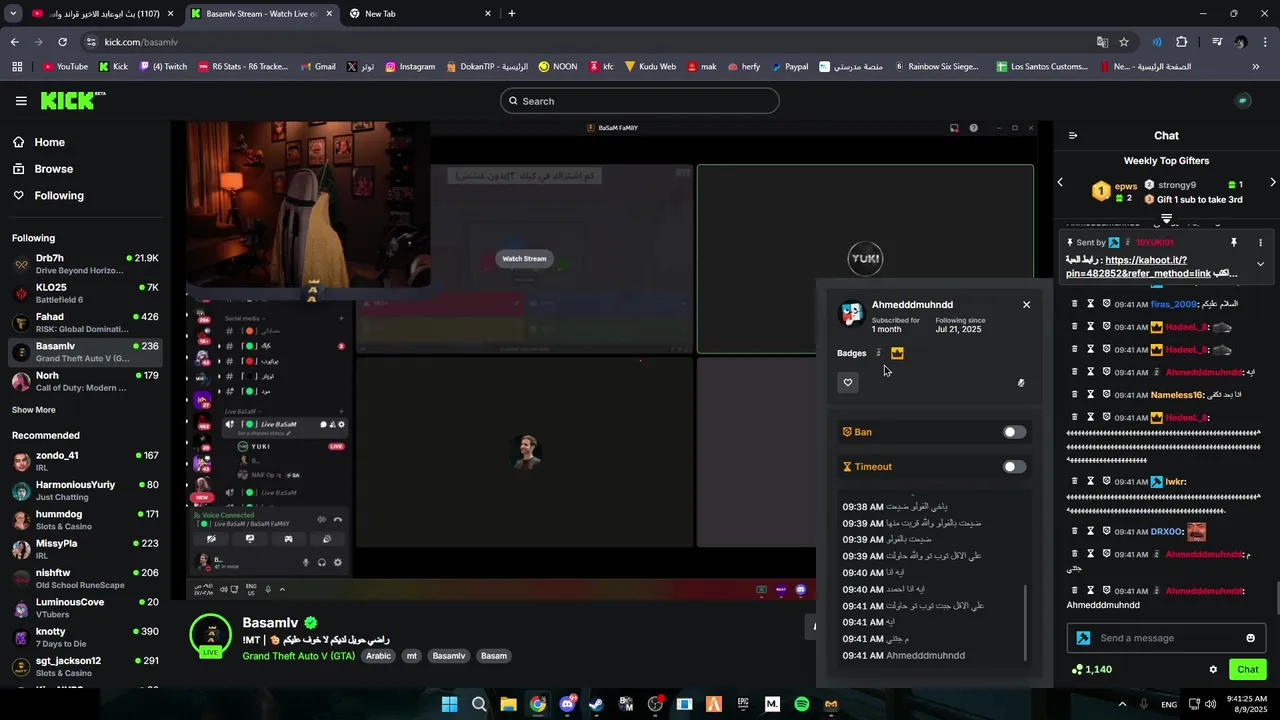Image resolution: width=1280 pixels, height=720 pixels.
Task: Open a new browser tab
Action: tap(512, 13)
